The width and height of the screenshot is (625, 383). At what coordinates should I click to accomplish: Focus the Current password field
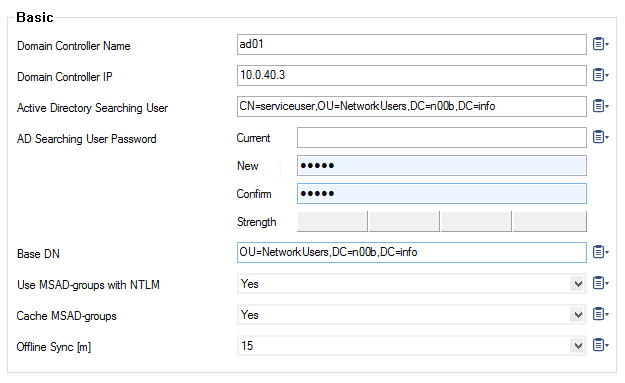point(442,137)
